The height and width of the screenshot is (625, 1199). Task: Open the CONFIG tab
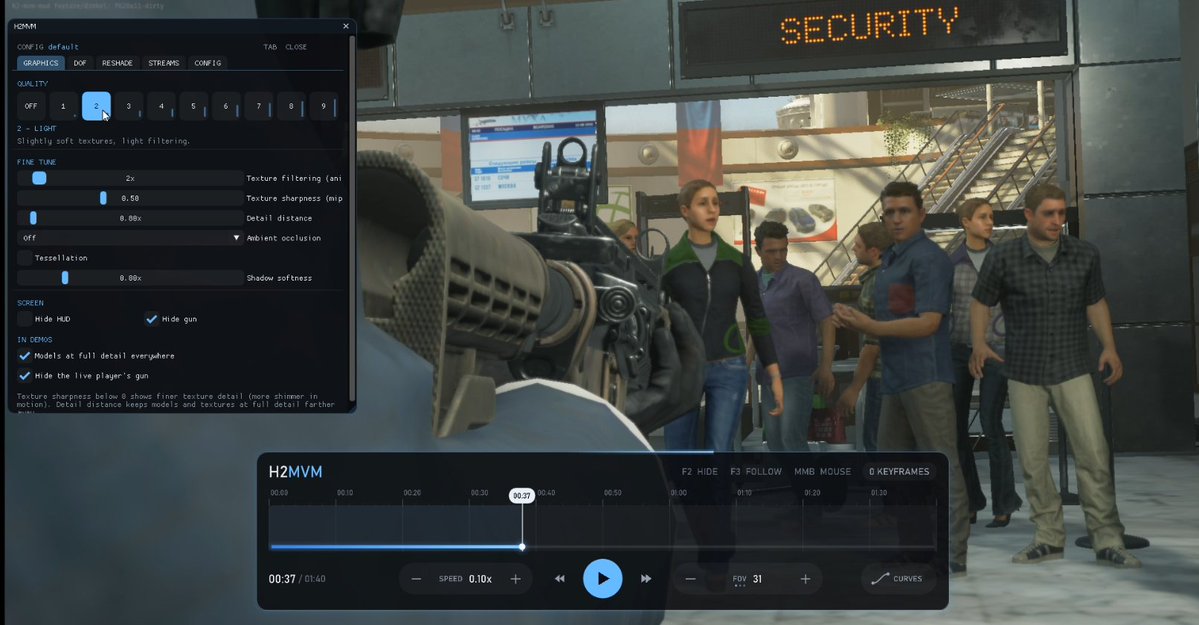(207, 63)
